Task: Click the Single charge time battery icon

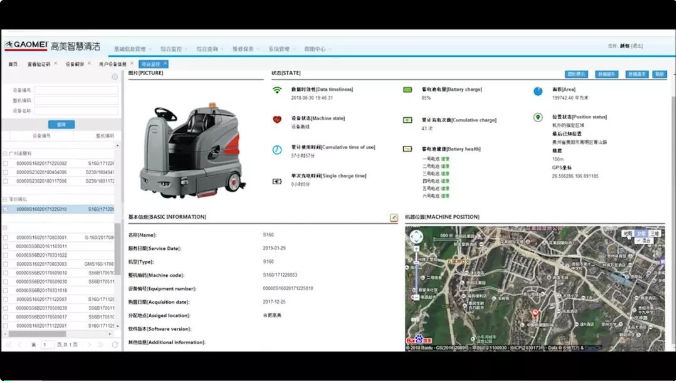Action: coord(277,181)
